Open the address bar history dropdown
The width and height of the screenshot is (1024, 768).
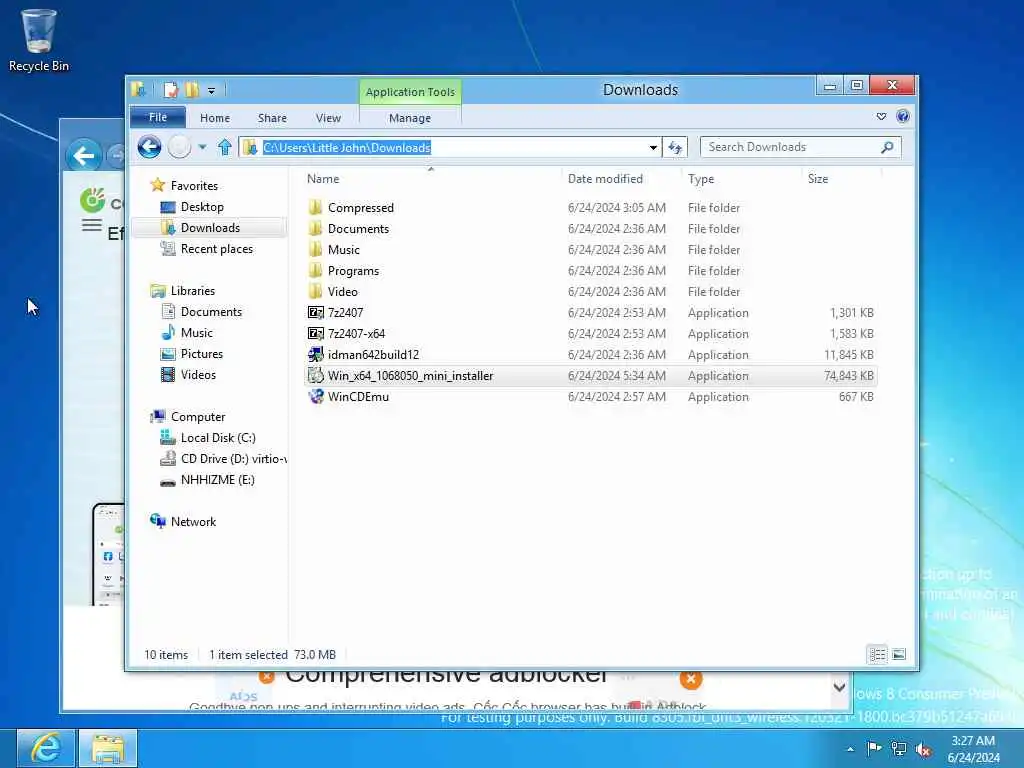pos(653,148)
